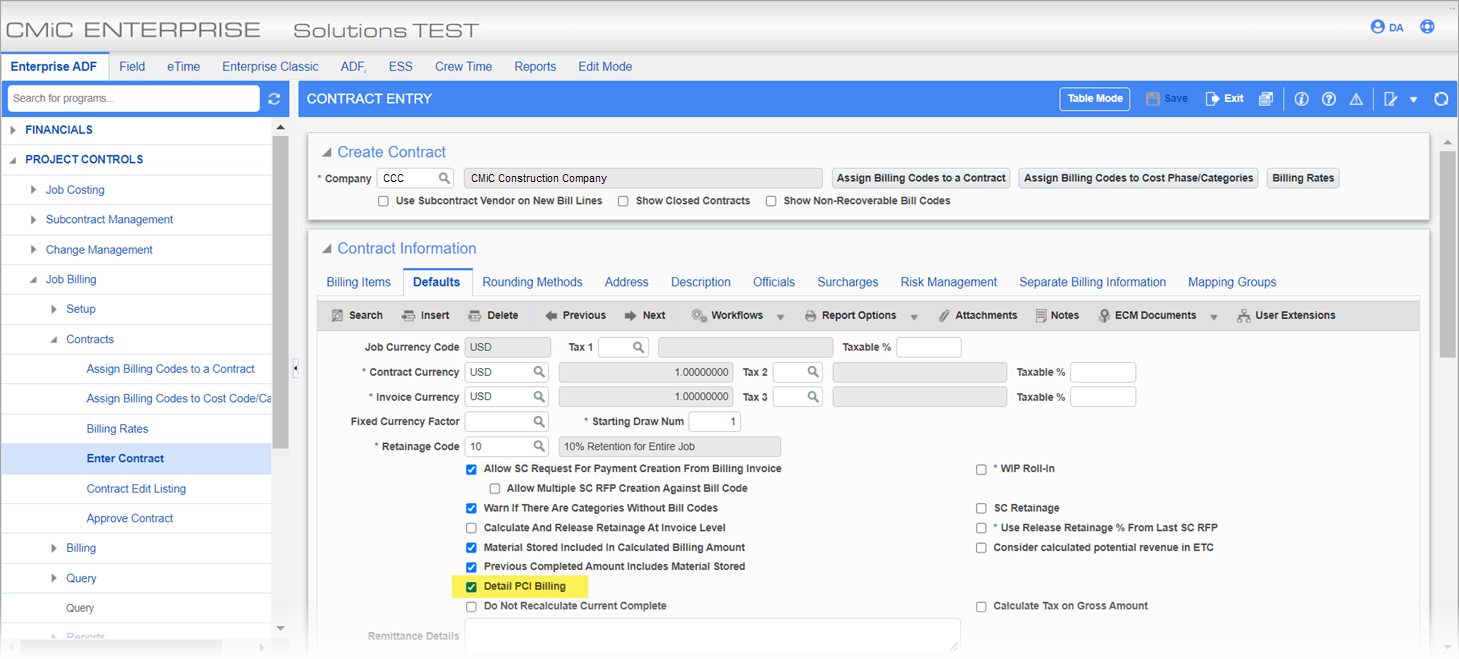
Task: Open Fixed Currency Factor lookup magnifier
Action: [x=539, y=422]
